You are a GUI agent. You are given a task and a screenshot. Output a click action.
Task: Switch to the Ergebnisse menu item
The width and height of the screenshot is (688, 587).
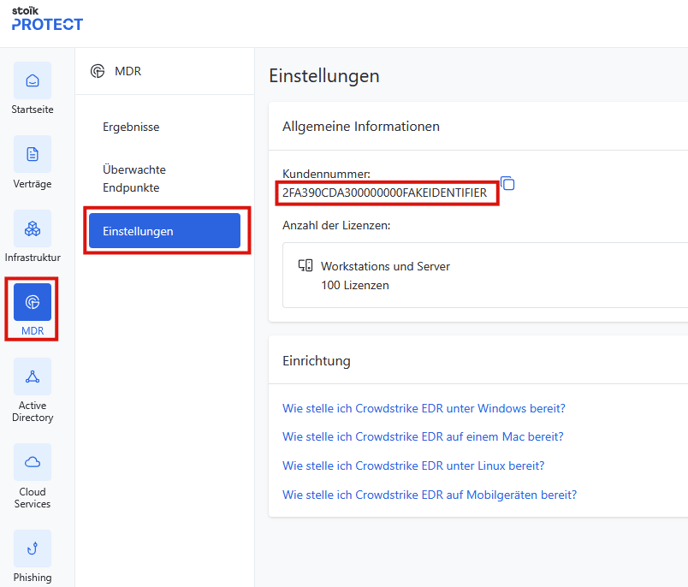click(x=131, y=127)
